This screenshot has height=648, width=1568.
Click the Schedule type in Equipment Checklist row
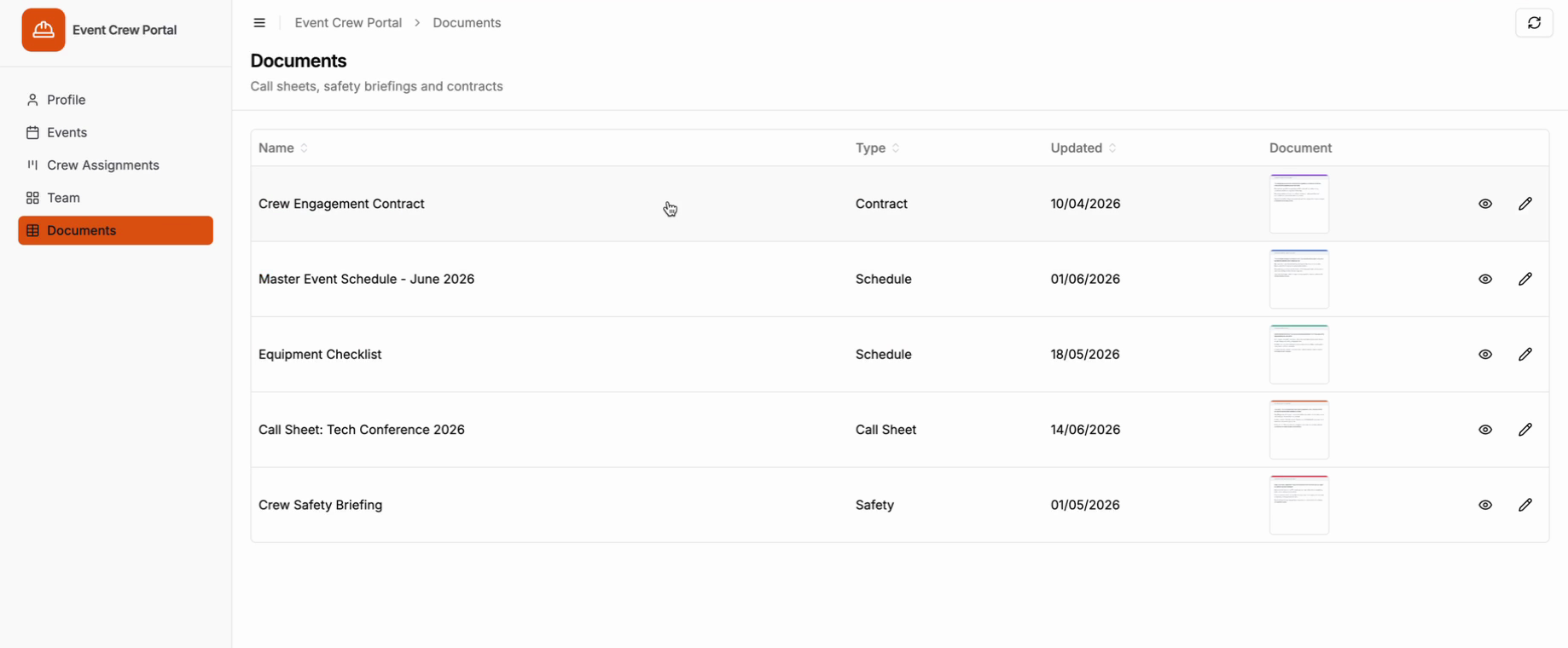pos(883,355)
